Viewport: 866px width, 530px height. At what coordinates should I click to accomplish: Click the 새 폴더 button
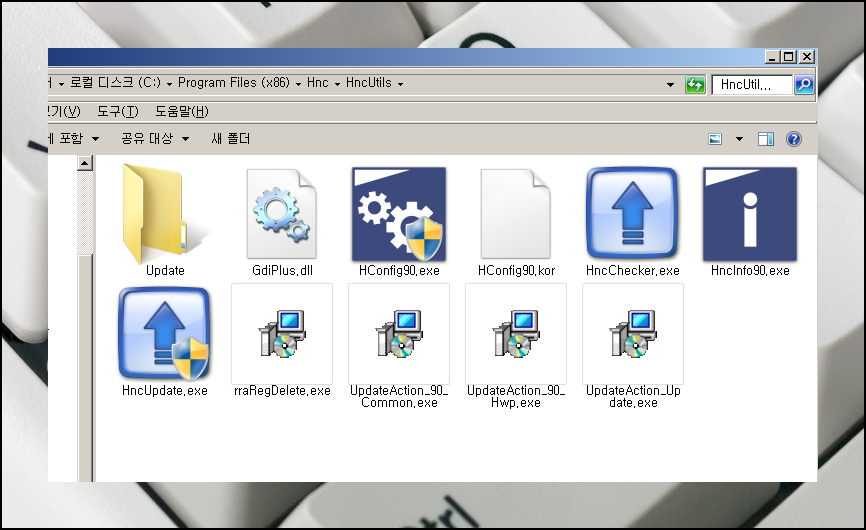click(230, 138)
